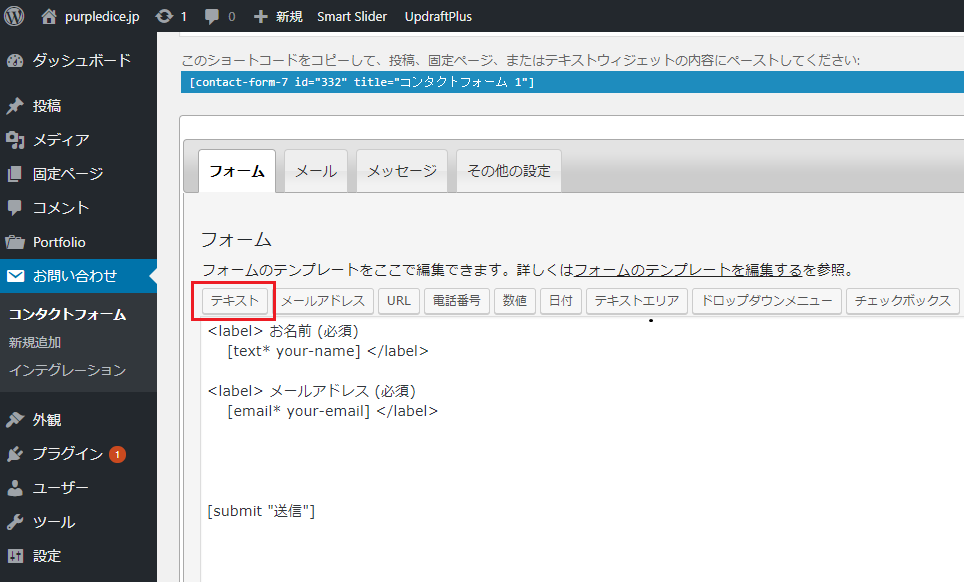
Task: Click the プラグイン plug icon
Action: [x=15, y=454]
